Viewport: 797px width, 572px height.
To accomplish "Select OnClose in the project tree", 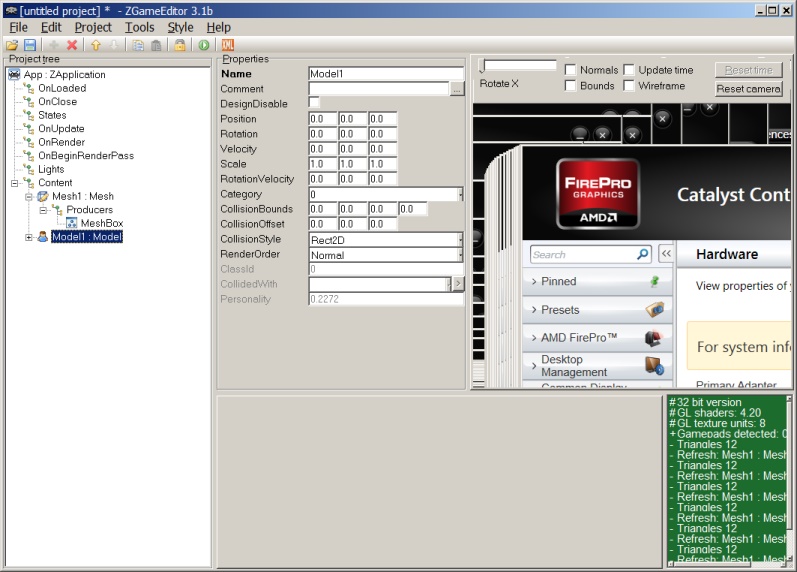I will [x=57, y=102].
